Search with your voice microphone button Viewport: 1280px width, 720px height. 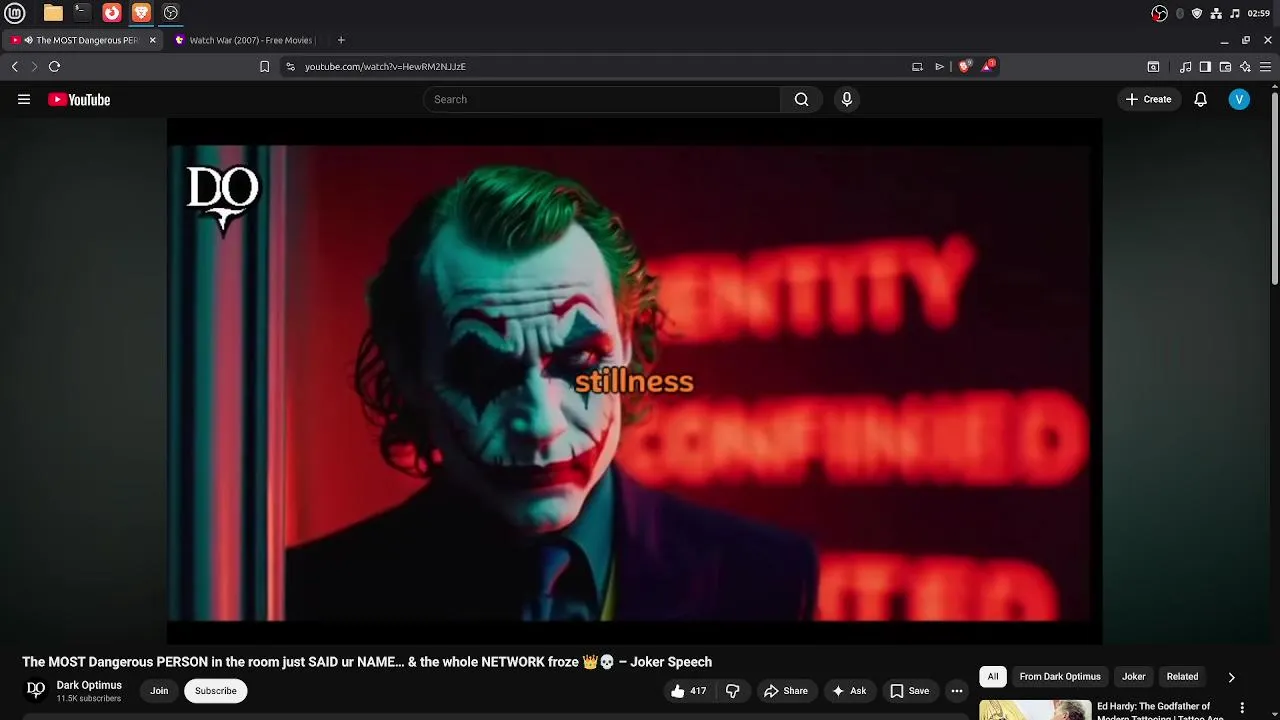click(x=847, y=99)
